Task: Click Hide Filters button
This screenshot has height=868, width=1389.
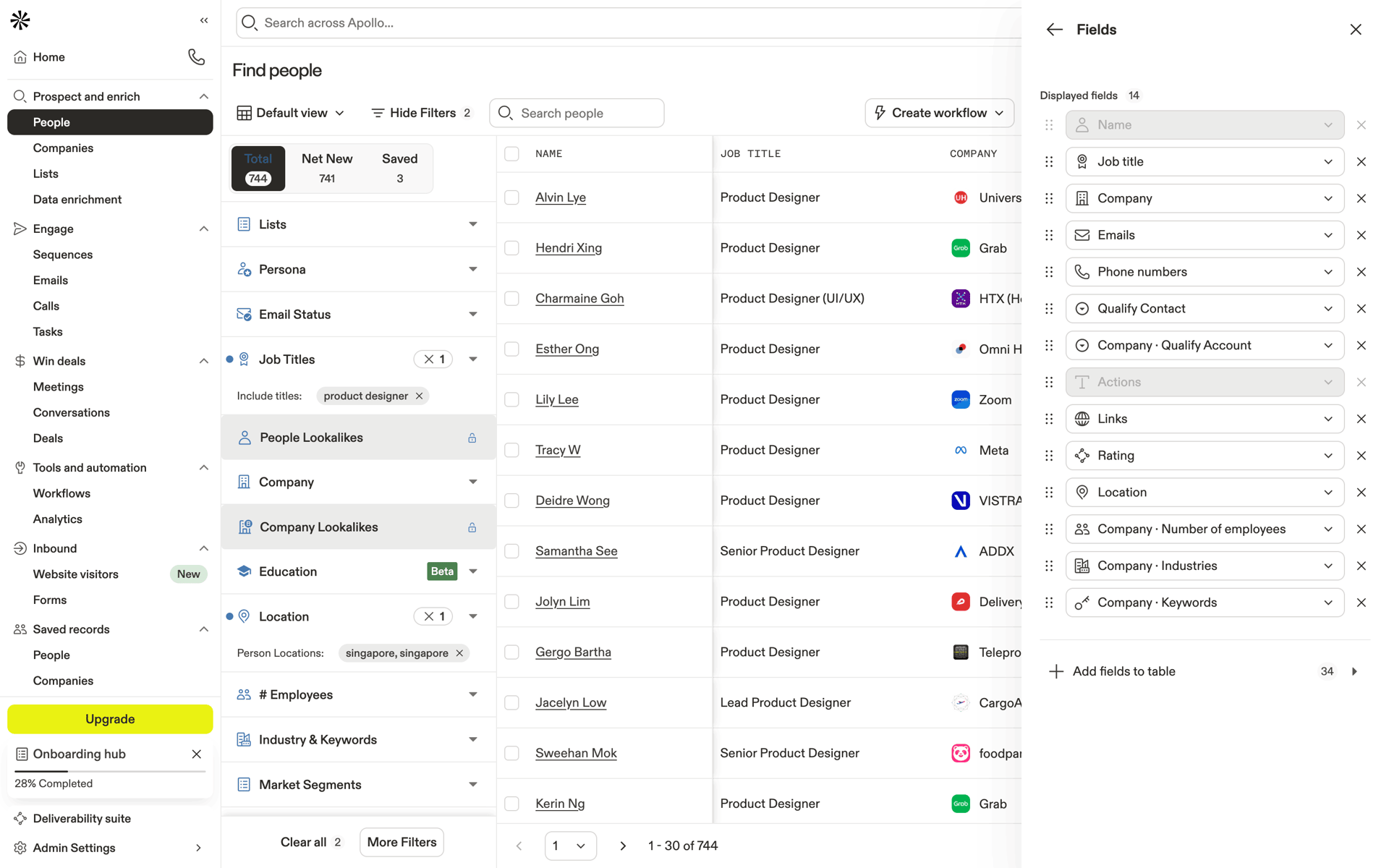Action: click(x=422, y=113)
